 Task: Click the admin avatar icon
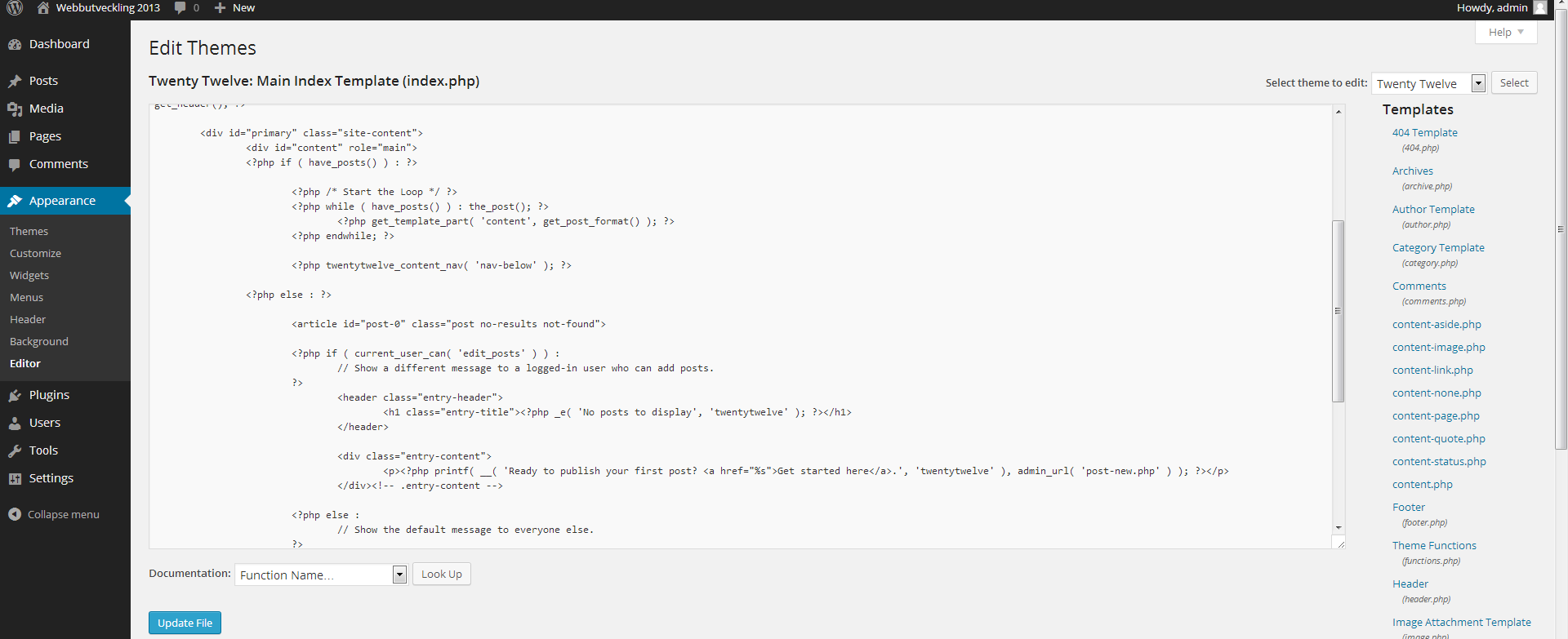(x=1540, y=7)
